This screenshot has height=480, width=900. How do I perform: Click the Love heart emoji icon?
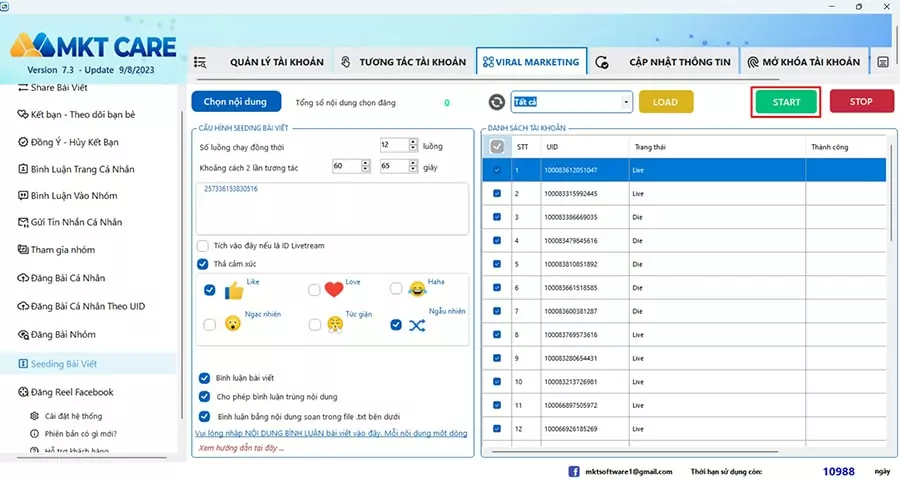pyautogui.click(x=333, y=289)
